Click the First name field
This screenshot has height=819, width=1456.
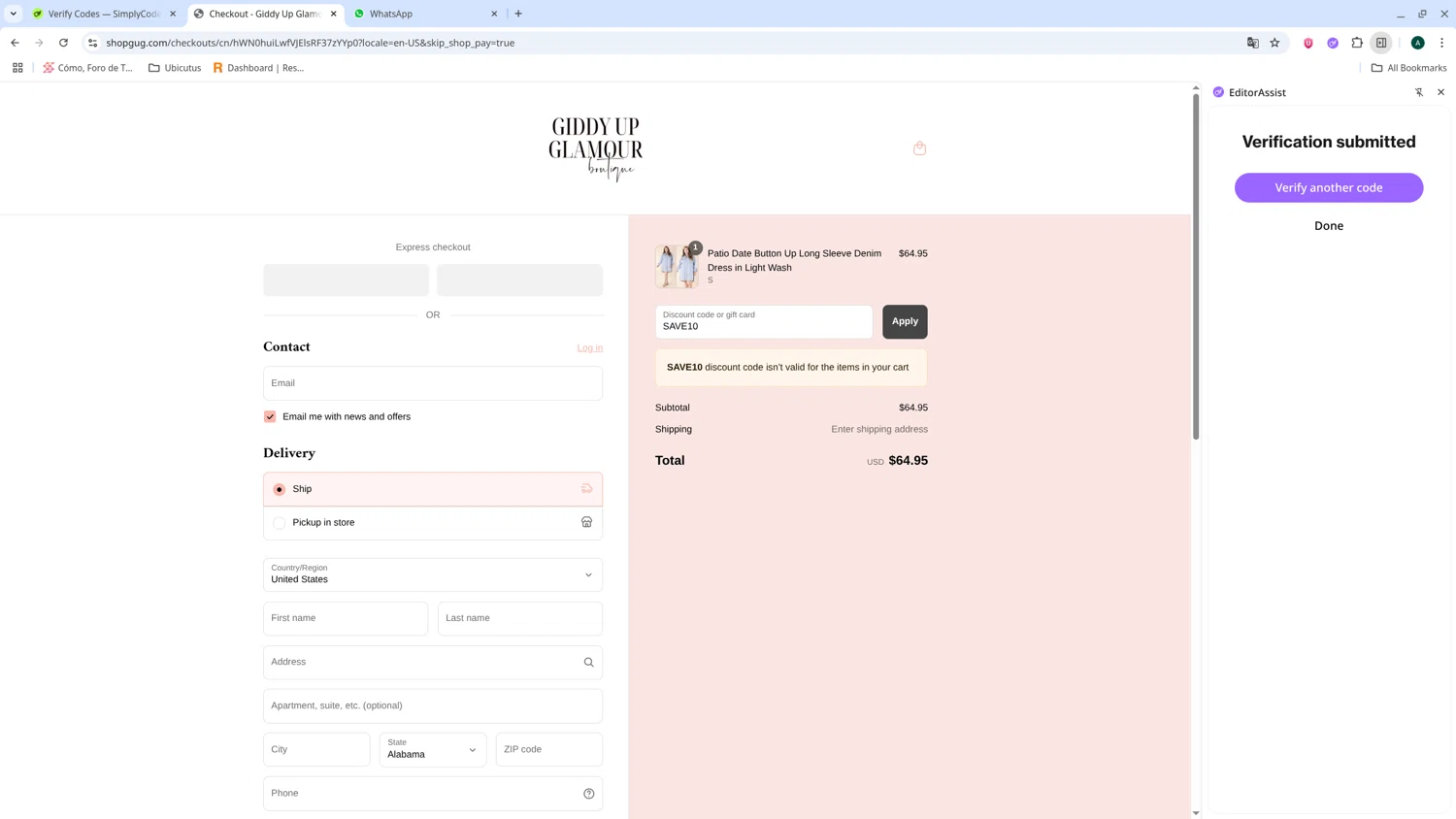coord(346,618)
